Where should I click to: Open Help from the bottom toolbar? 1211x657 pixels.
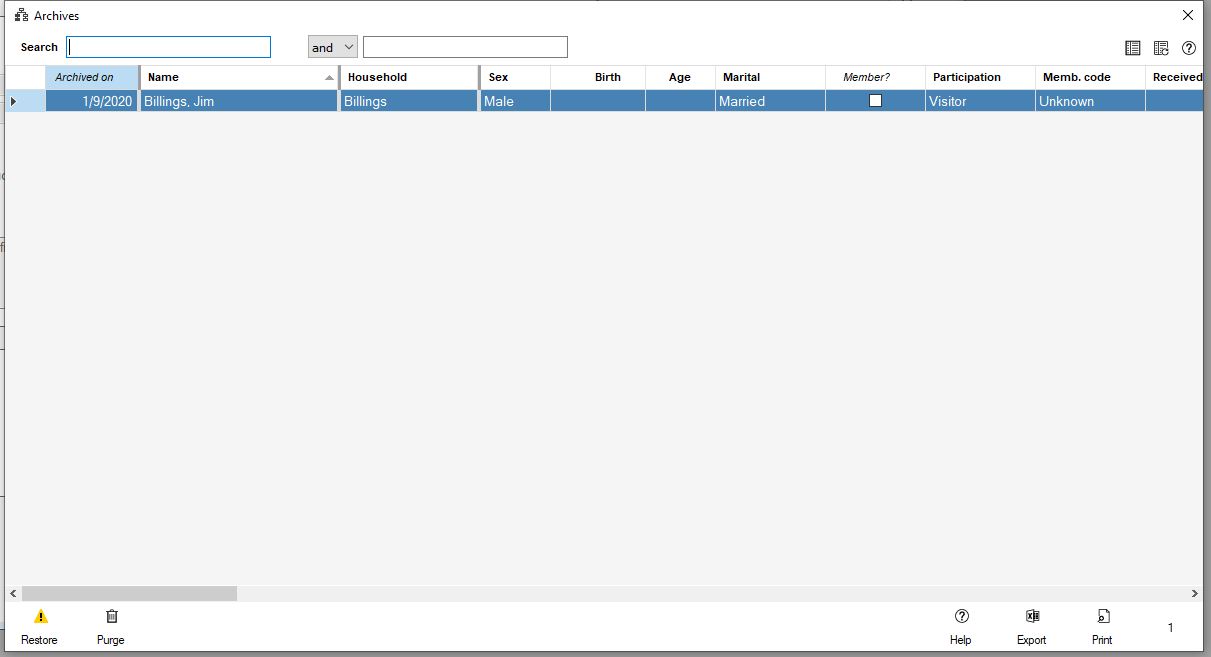pos(961,617)
